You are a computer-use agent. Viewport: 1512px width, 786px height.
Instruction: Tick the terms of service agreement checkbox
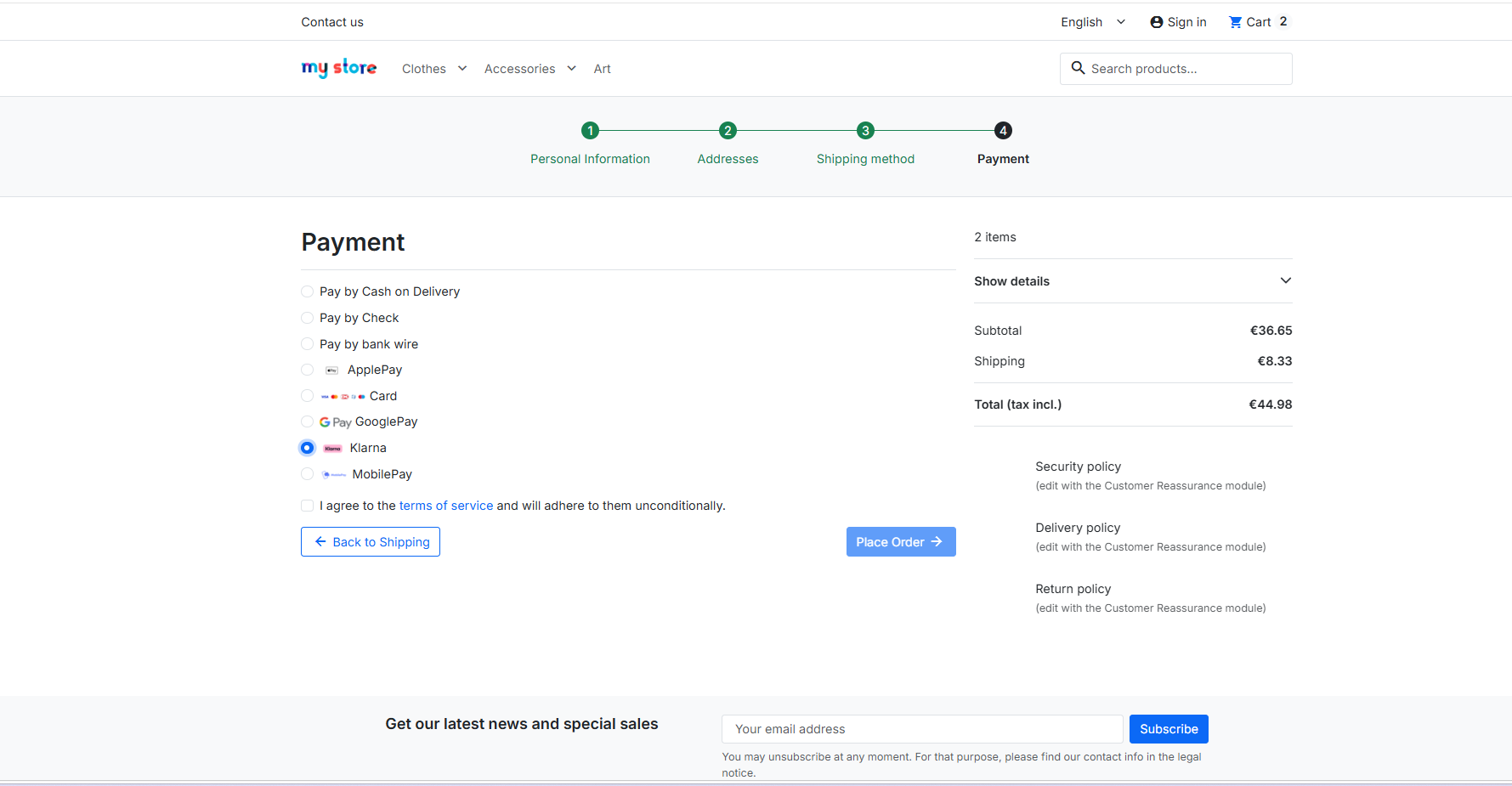coord(308,506)
